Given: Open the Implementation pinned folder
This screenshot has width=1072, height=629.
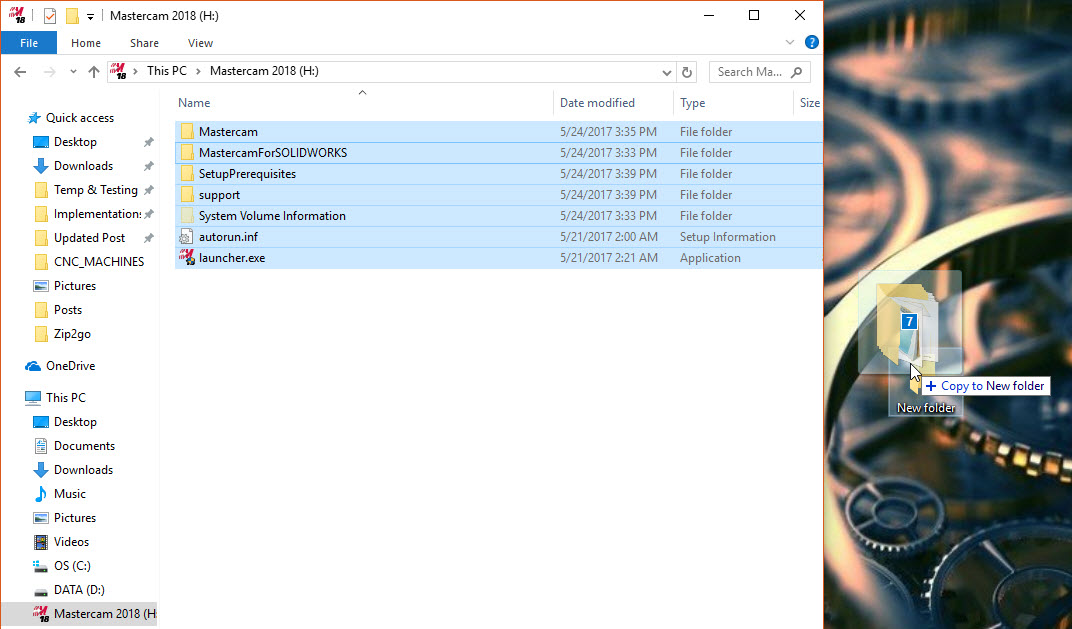Looking at the screenshot, I should [97, 213].
